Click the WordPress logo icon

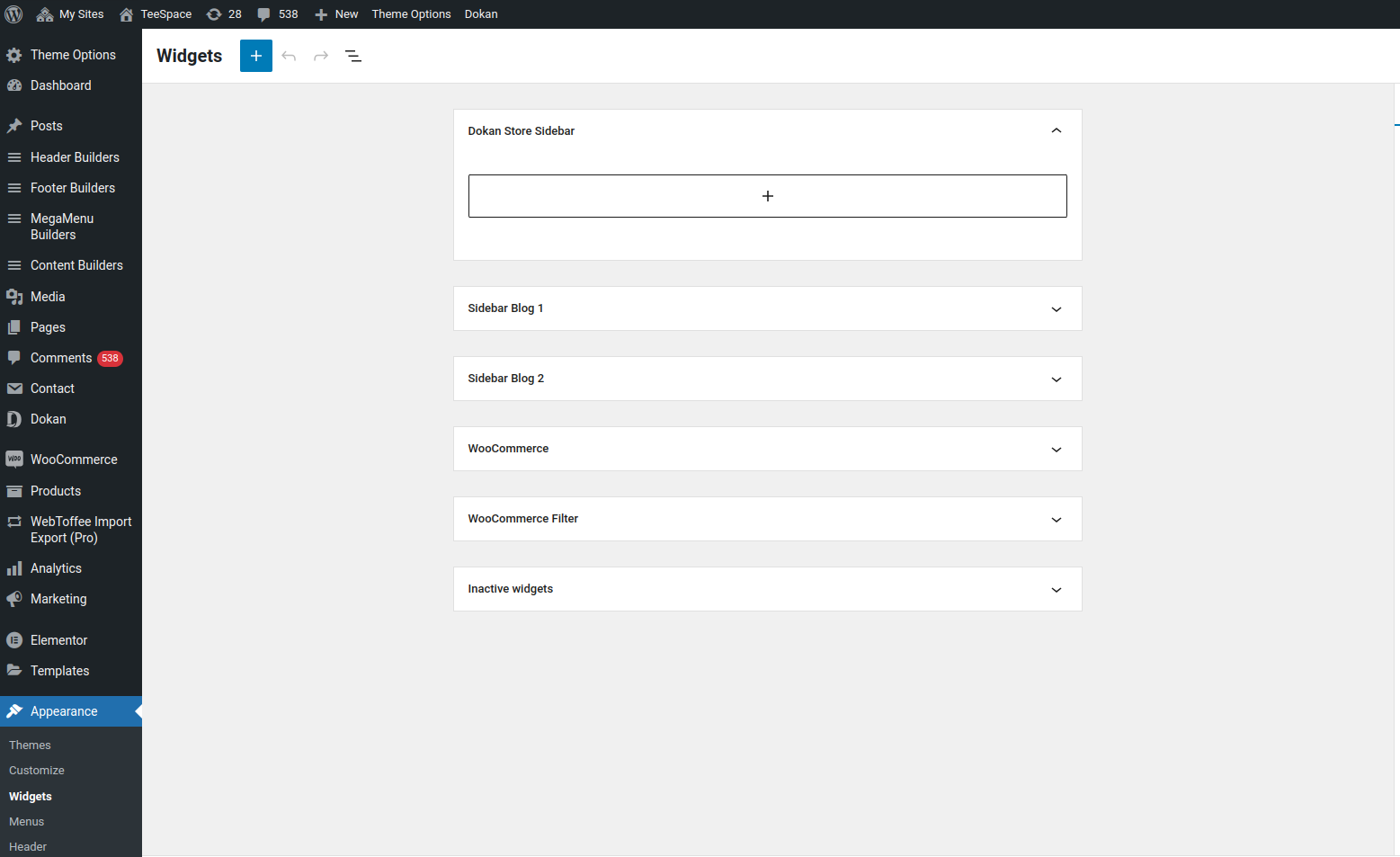pos(13,14)
